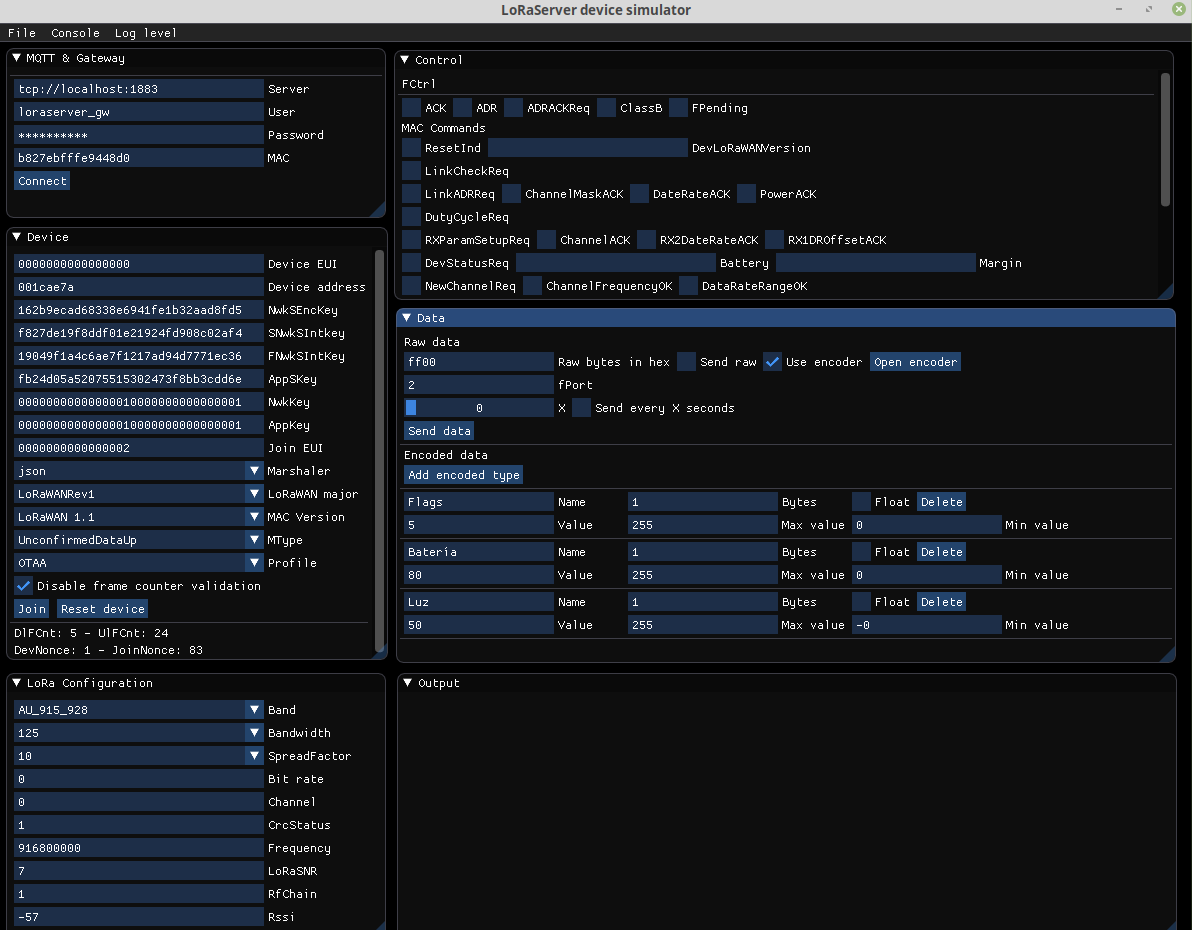Click the Raw bytes in hex field
The width and height of the screenshot is (1192, 930).
479,362
